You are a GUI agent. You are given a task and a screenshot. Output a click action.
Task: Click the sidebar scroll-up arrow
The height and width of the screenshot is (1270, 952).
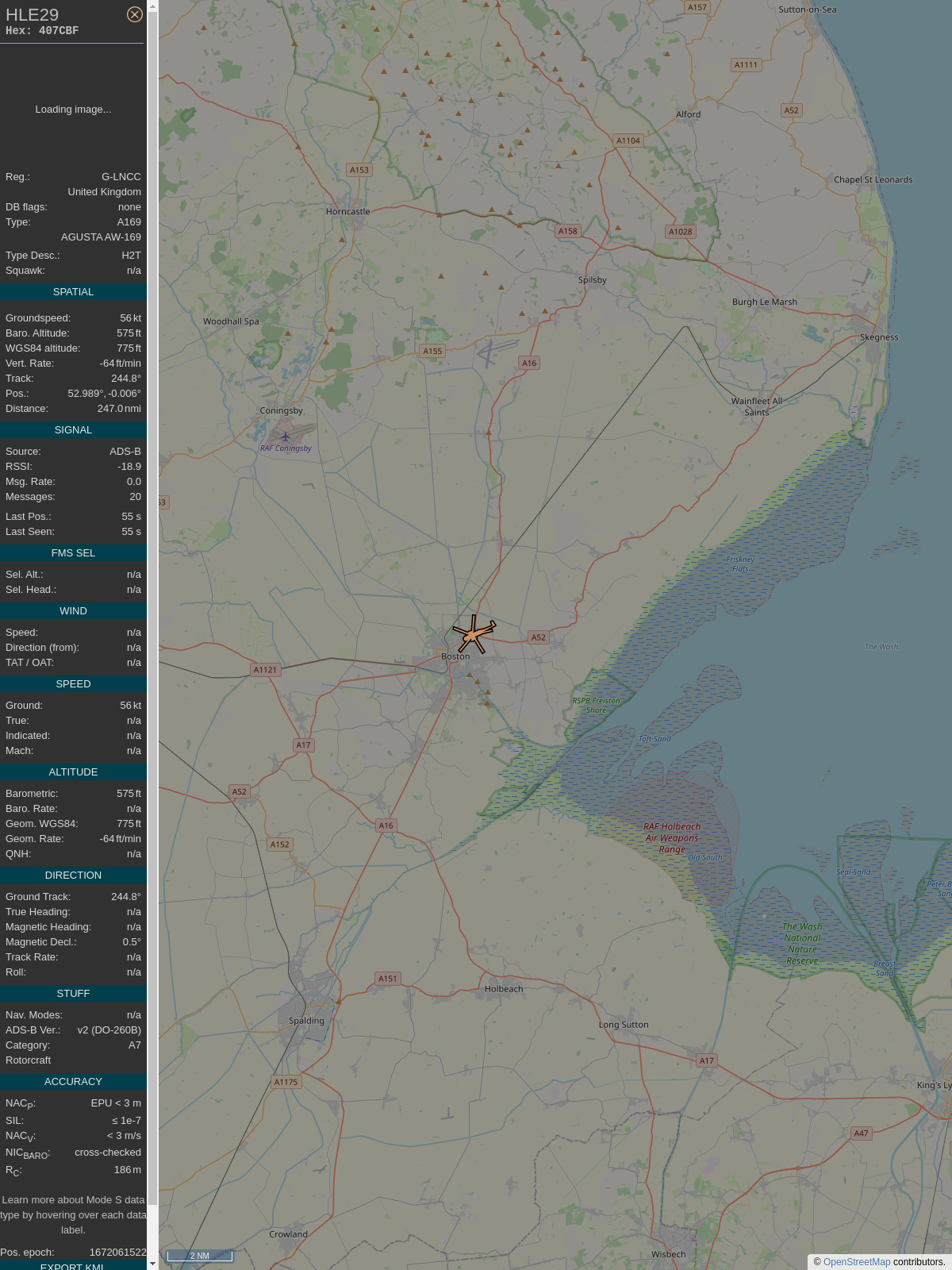point(152,6)
